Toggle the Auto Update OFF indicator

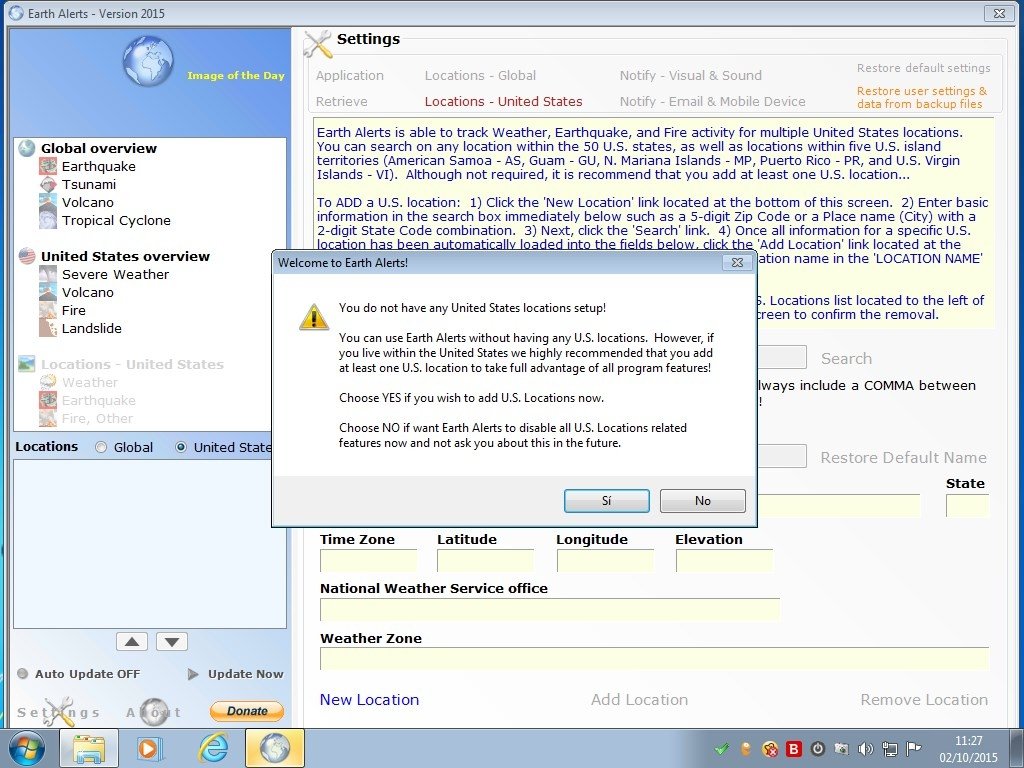(x=23, y=674)
